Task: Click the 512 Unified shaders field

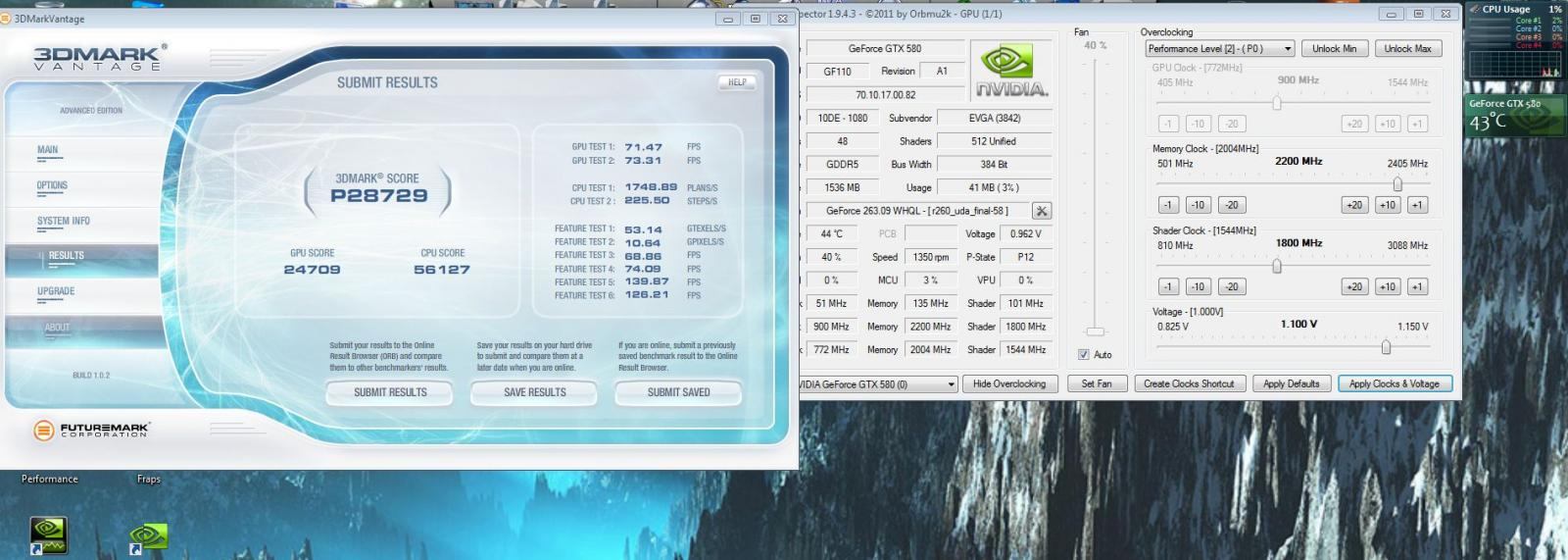Action: [x=995, y=141]
